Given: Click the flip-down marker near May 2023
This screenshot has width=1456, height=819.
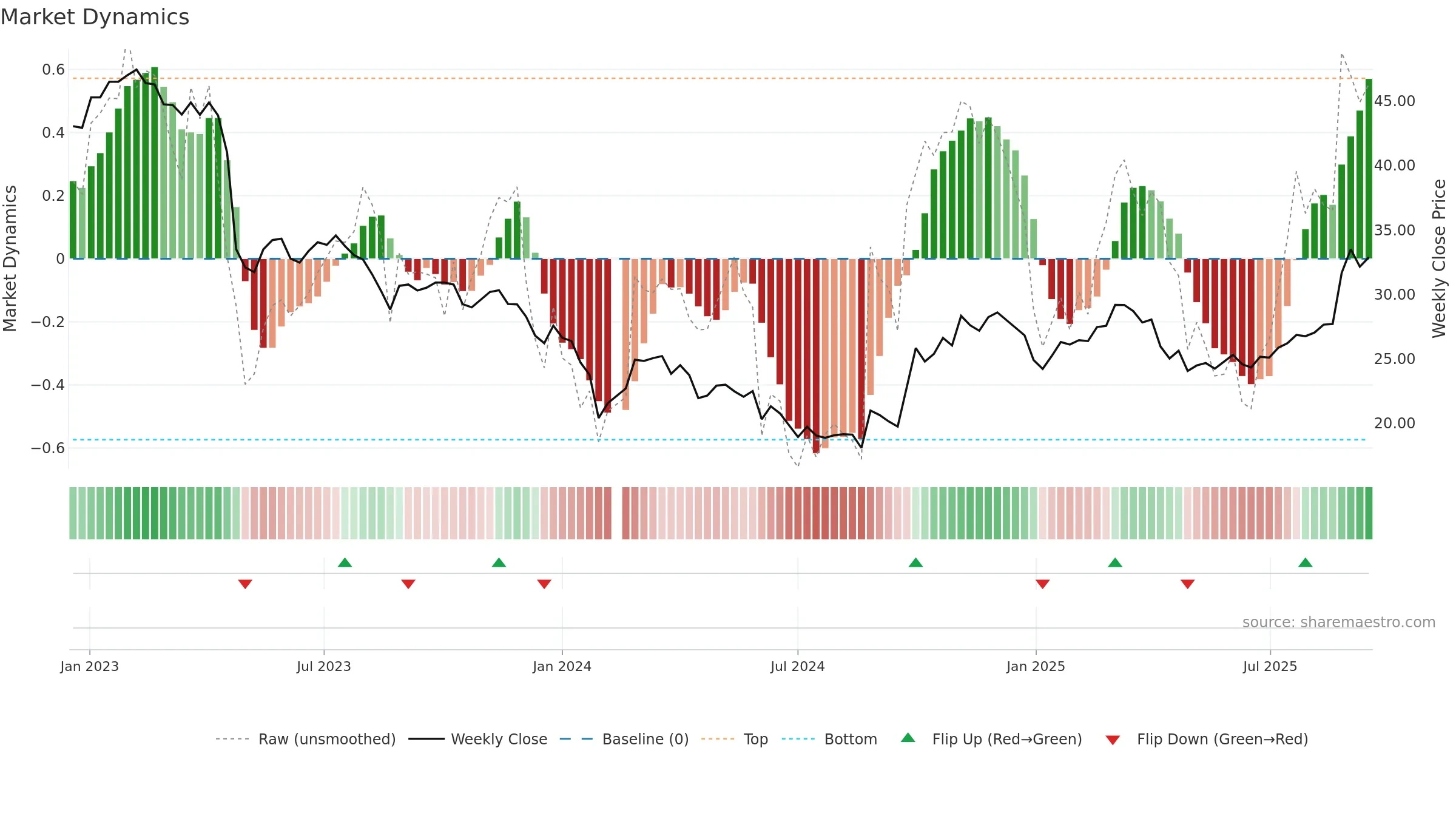Looking at the screenshot, I should [245, 584].
